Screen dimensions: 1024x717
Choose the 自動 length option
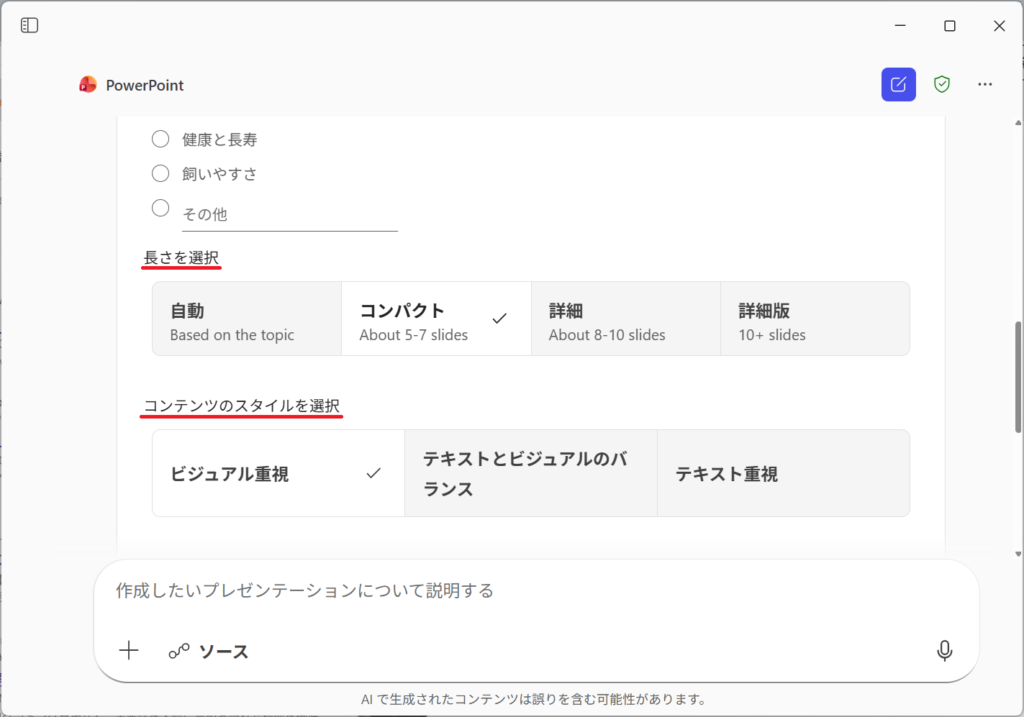(x=247, y=319)
